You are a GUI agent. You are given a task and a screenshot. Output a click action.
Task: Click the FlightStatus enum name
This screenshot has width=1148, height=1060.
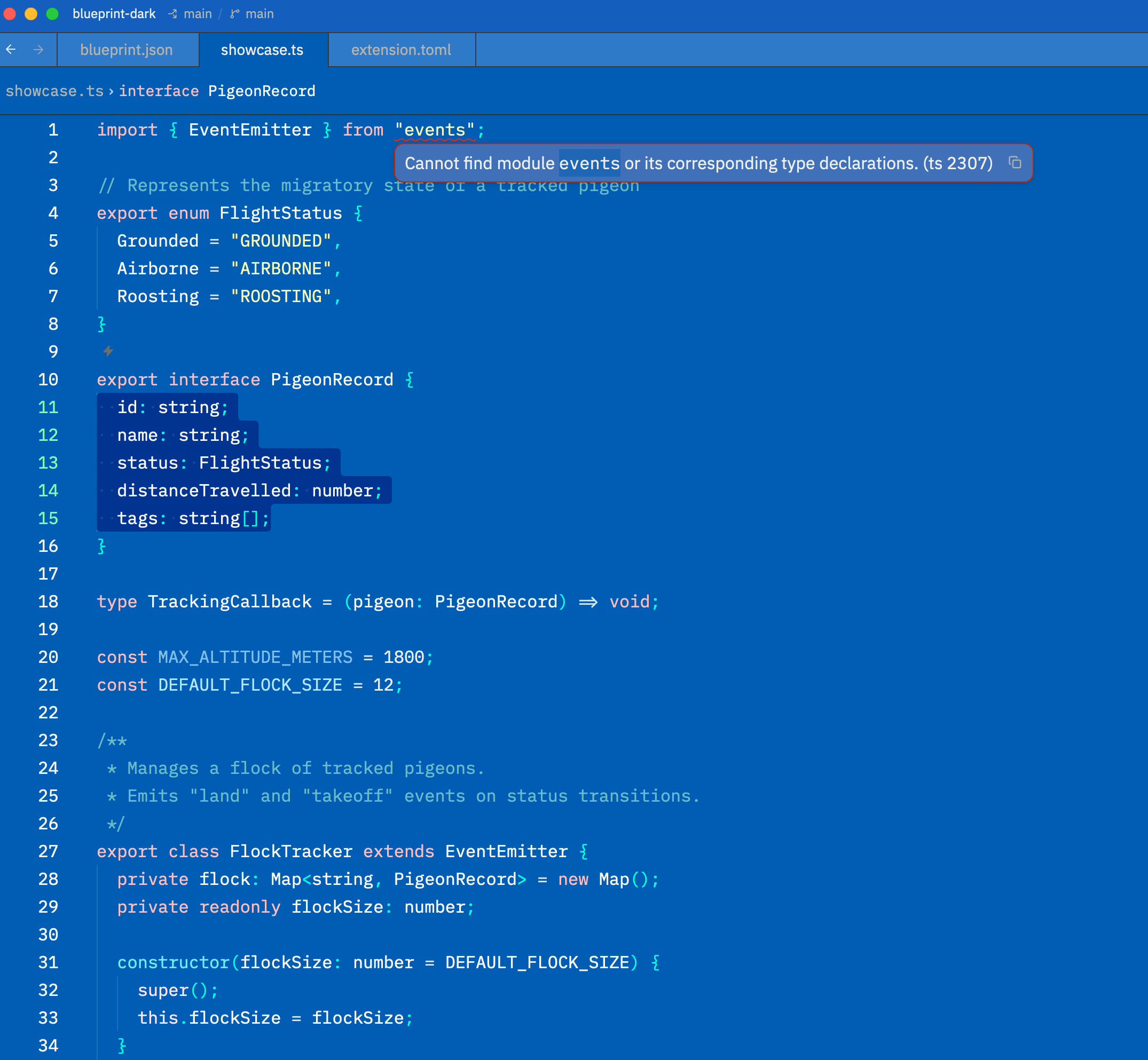(x=280, y=213)
